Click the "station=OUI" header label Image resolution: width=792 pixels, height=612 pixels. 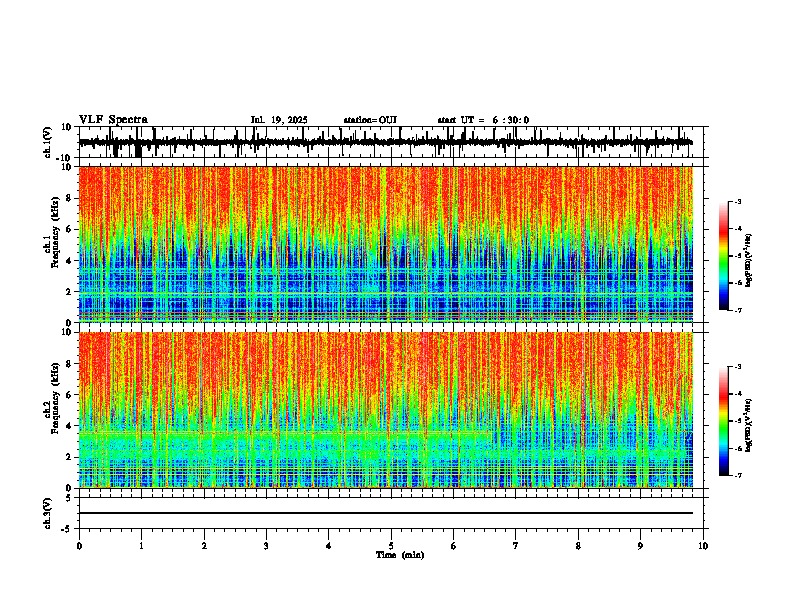click(x=370, y=120)
